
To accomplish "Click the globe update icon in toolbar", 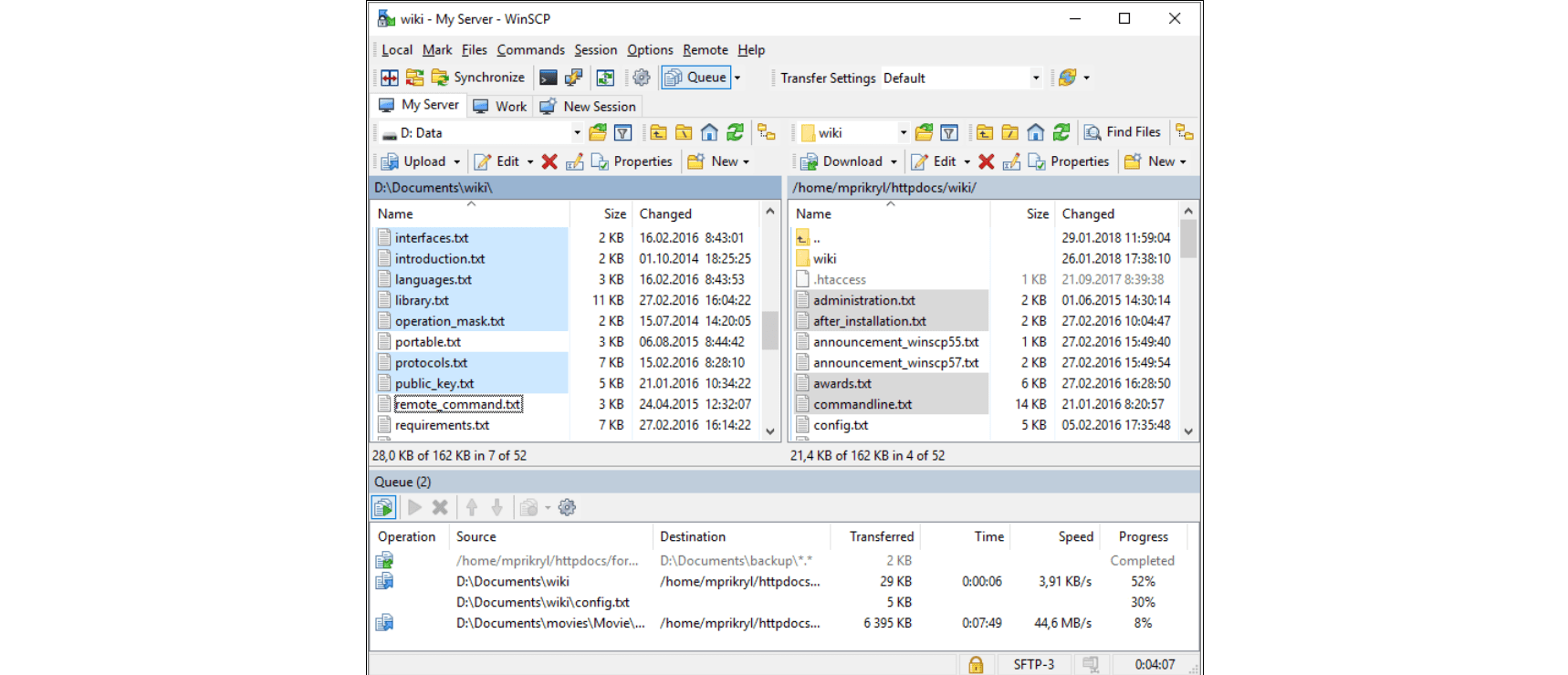I will tap(1068, 78).
